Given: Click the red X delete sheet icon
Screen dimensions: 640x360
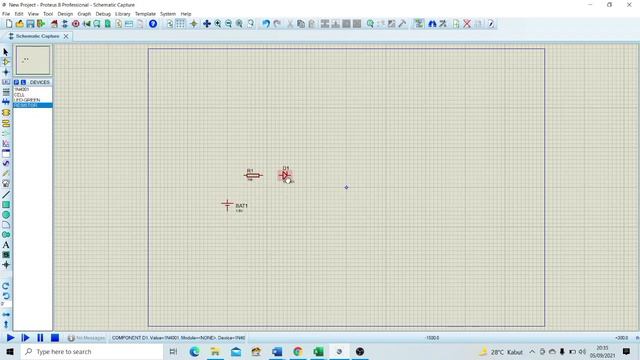Looking at the screenshot, I should coord(467,24).
